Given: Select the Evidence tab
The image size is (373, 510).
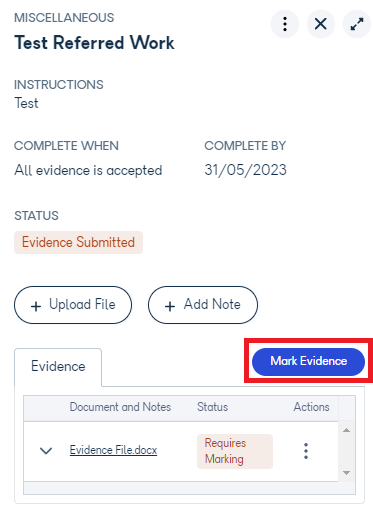Looking at the screenshot, I should coord(58,367).
